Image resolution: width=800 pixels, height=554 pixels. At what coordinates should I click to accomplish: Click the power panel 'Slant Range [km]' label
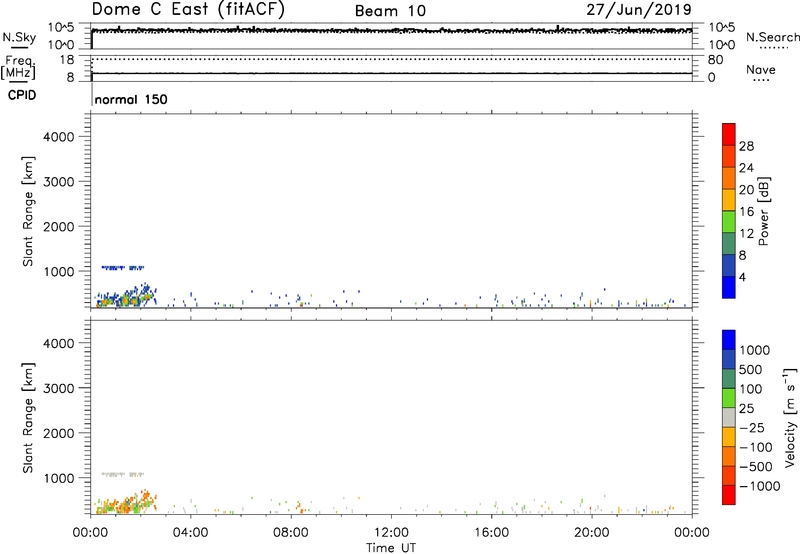point(29,211)
